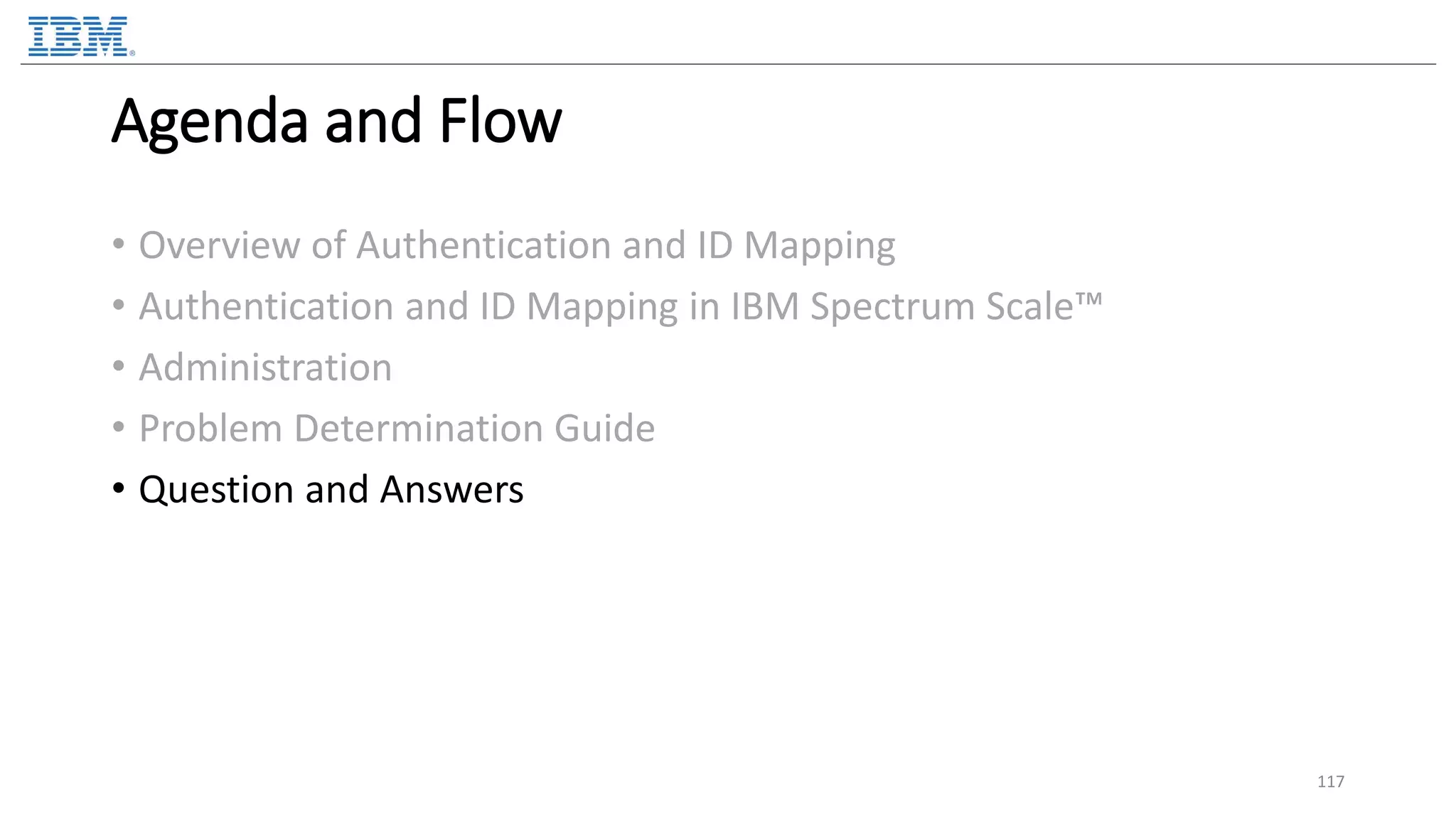Image resolution: width=1456 pixels, height=819 pixels.
Task: Select the highlighted "Question and Answers" item
Action: pos(331,490)
